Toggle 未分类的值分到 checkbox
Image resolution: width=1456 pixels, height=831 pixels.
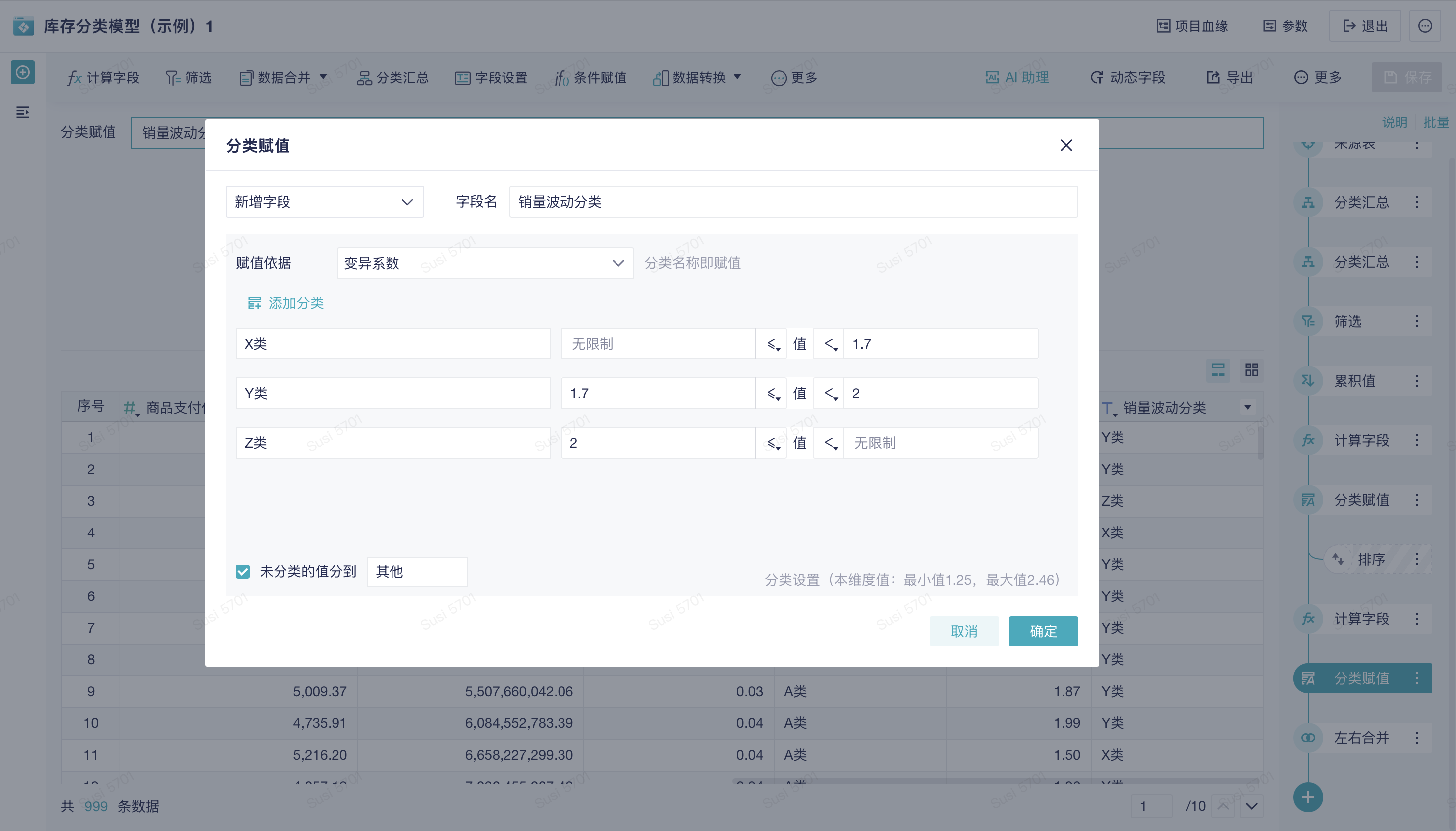(x=243, y=571)
